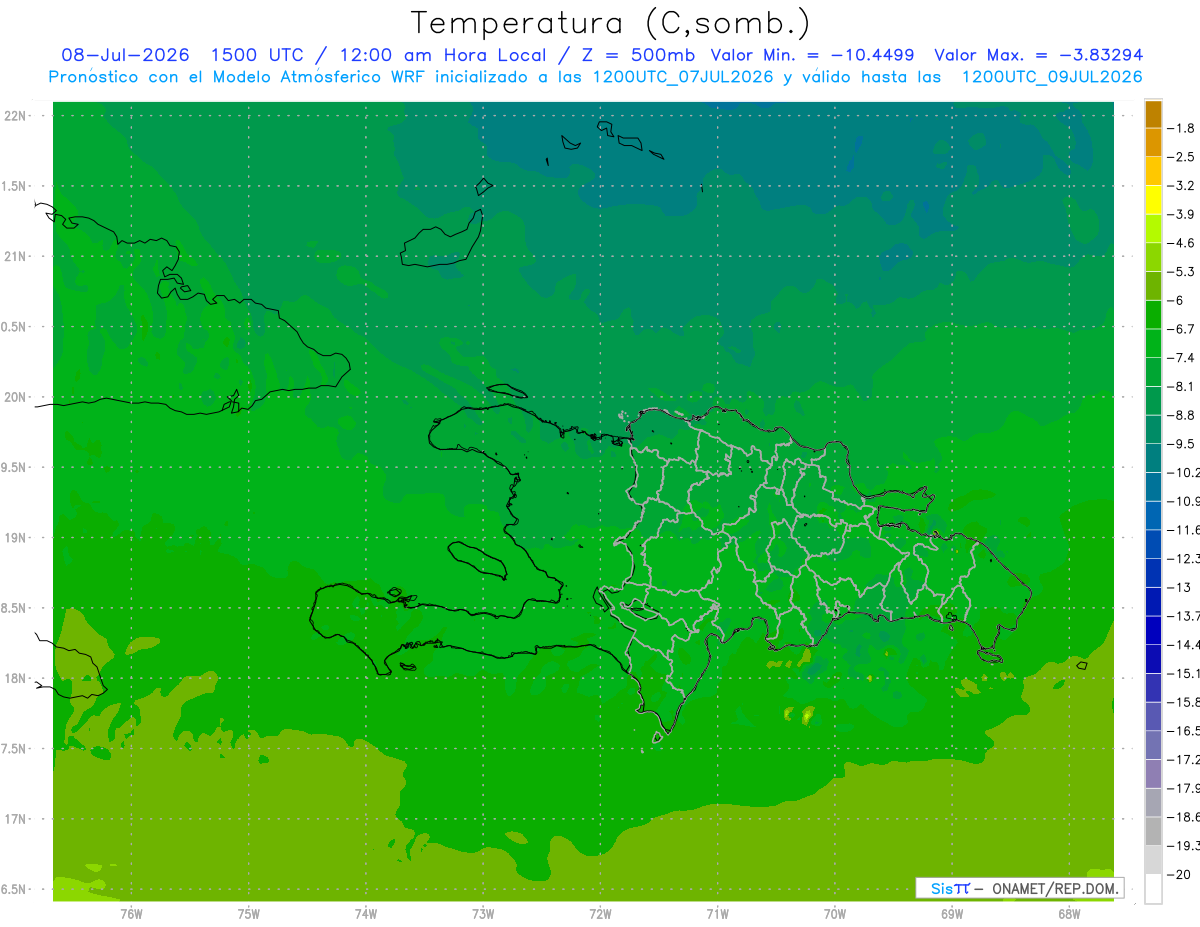The width and height of the screenshot is (1200, 927).
Task: Click the "68W" longitude label
Action: (1069, 913)
